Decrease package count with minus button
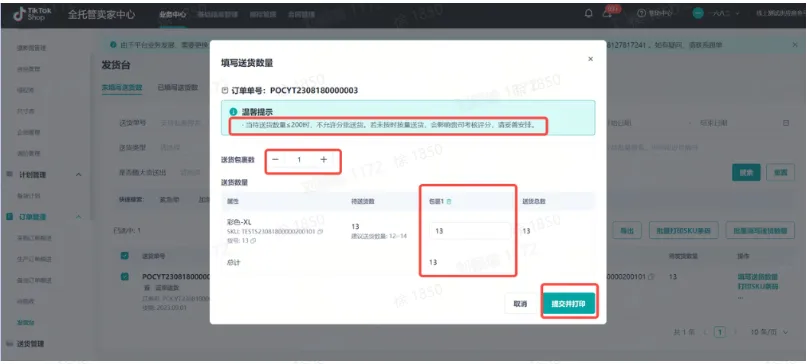 [x=275, y=160]
